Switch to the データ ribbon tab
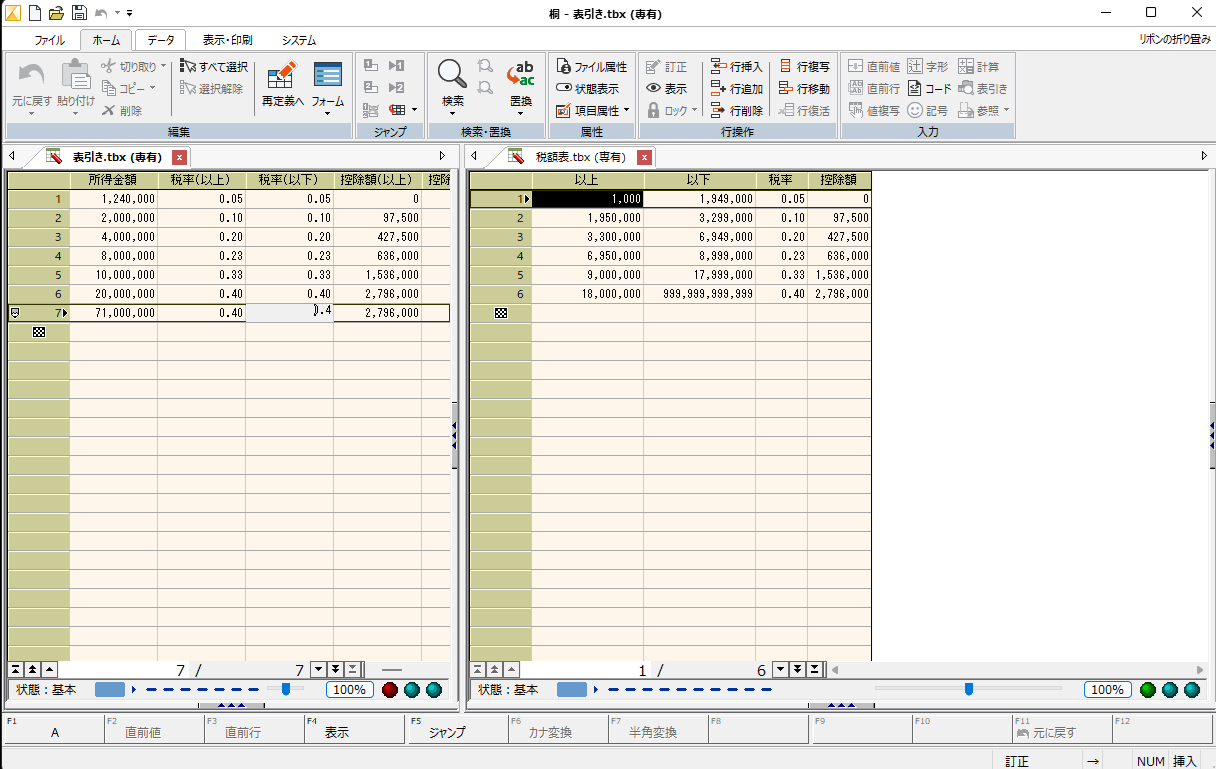The height and width of the screenshot is (769, 1216). pyautogui.click(x=160, y=40)
